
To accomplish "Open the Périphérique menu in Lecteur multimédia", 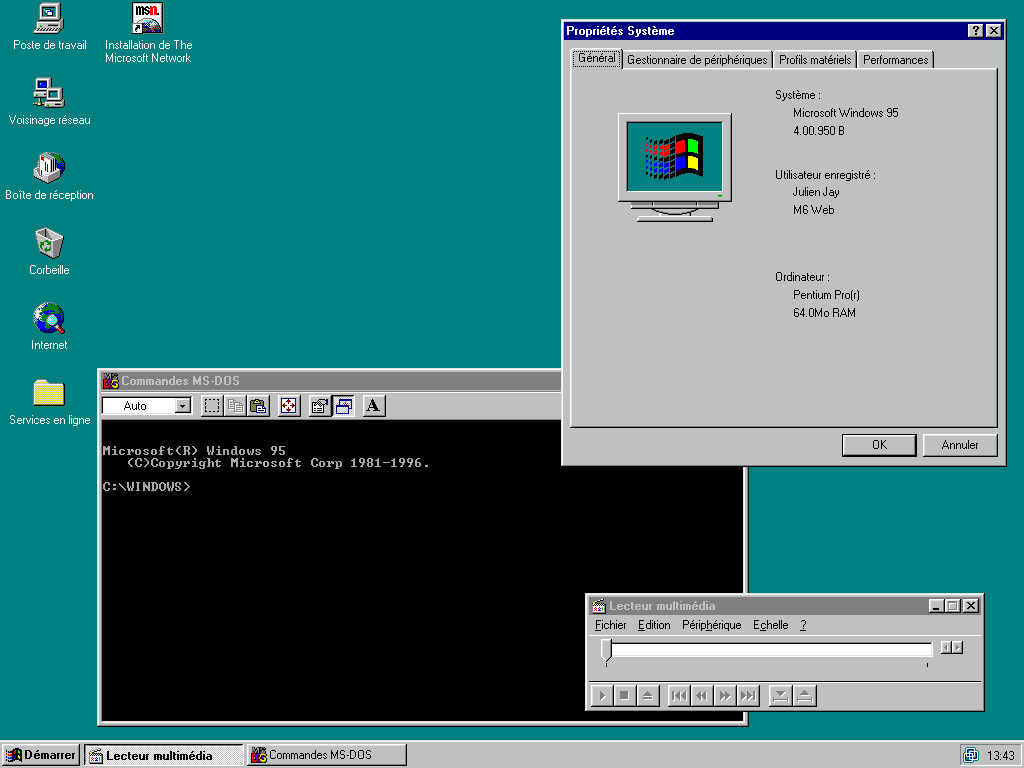I will [711, 625].
